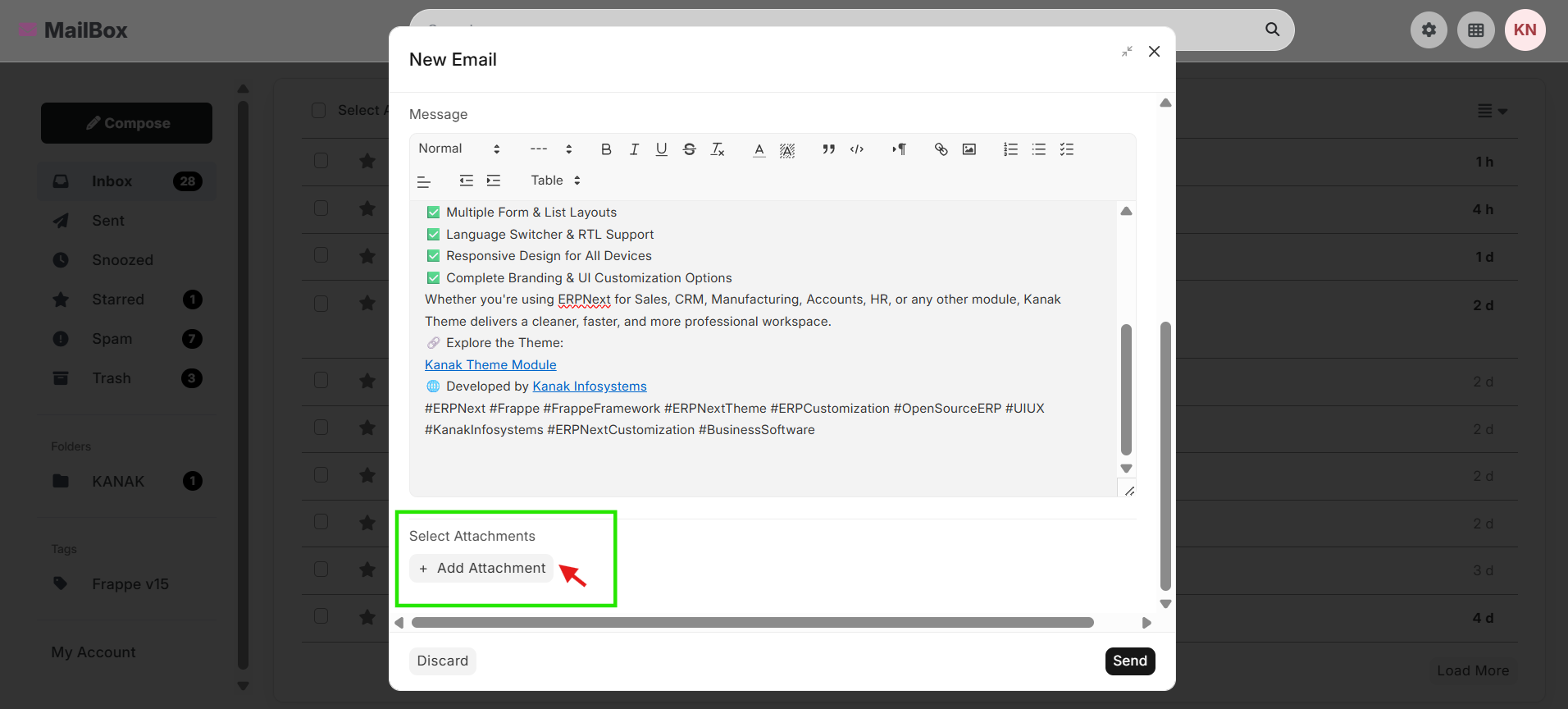Click the message editor vertical scrollbar

click(x=1126, y=389)
